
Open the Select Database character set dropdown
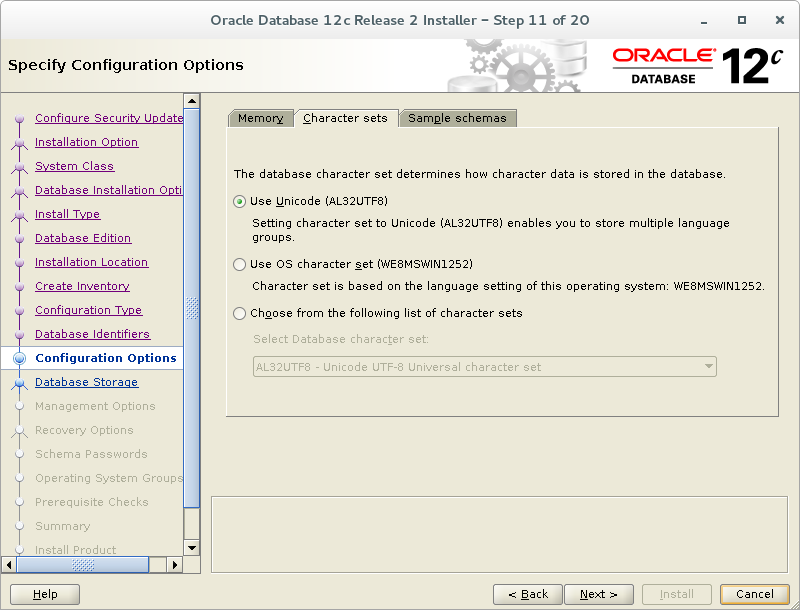click(x=485, y=367)
